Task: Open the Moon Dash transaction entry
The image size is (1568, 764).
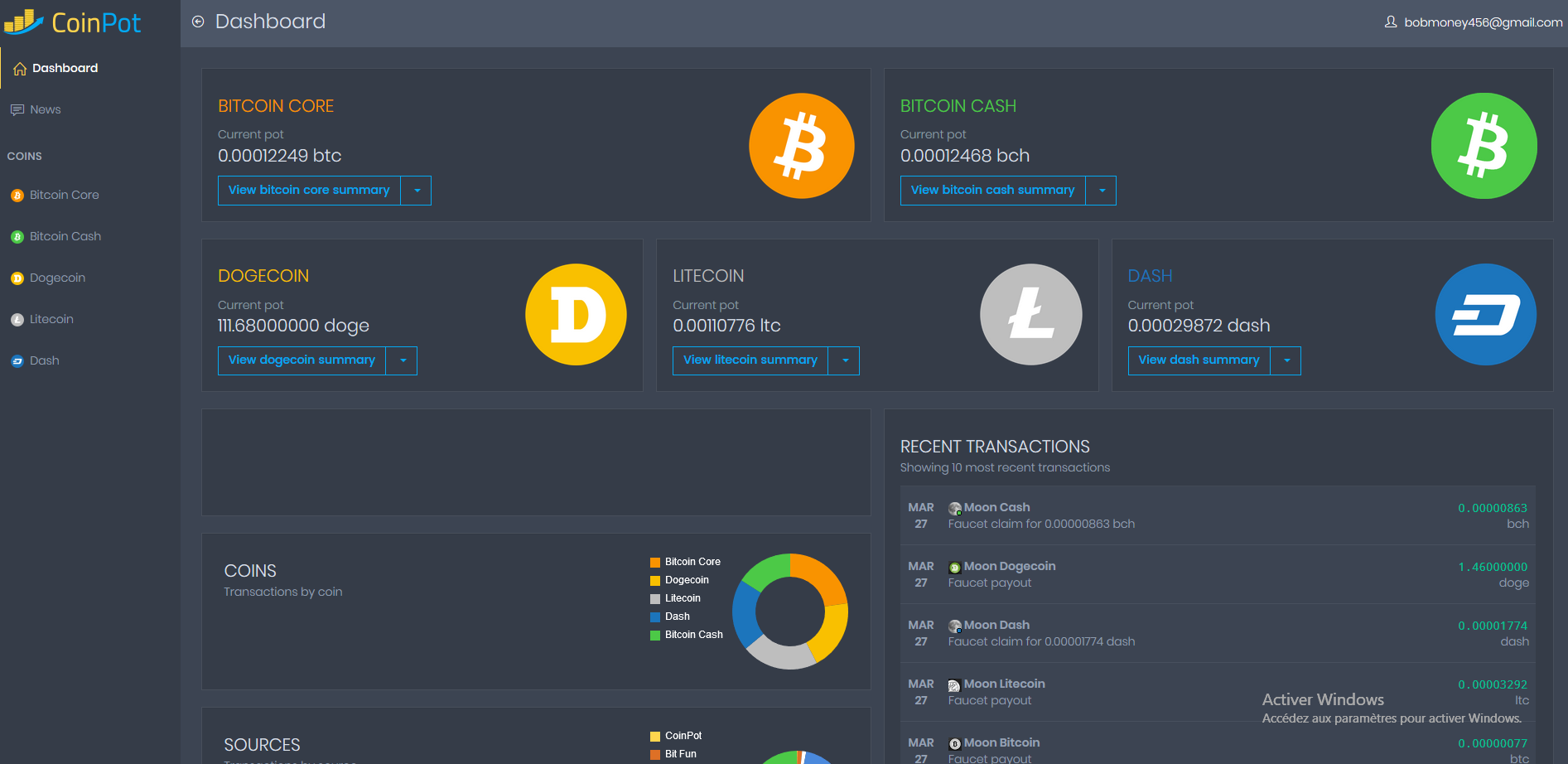Action: coord(1218,633)
